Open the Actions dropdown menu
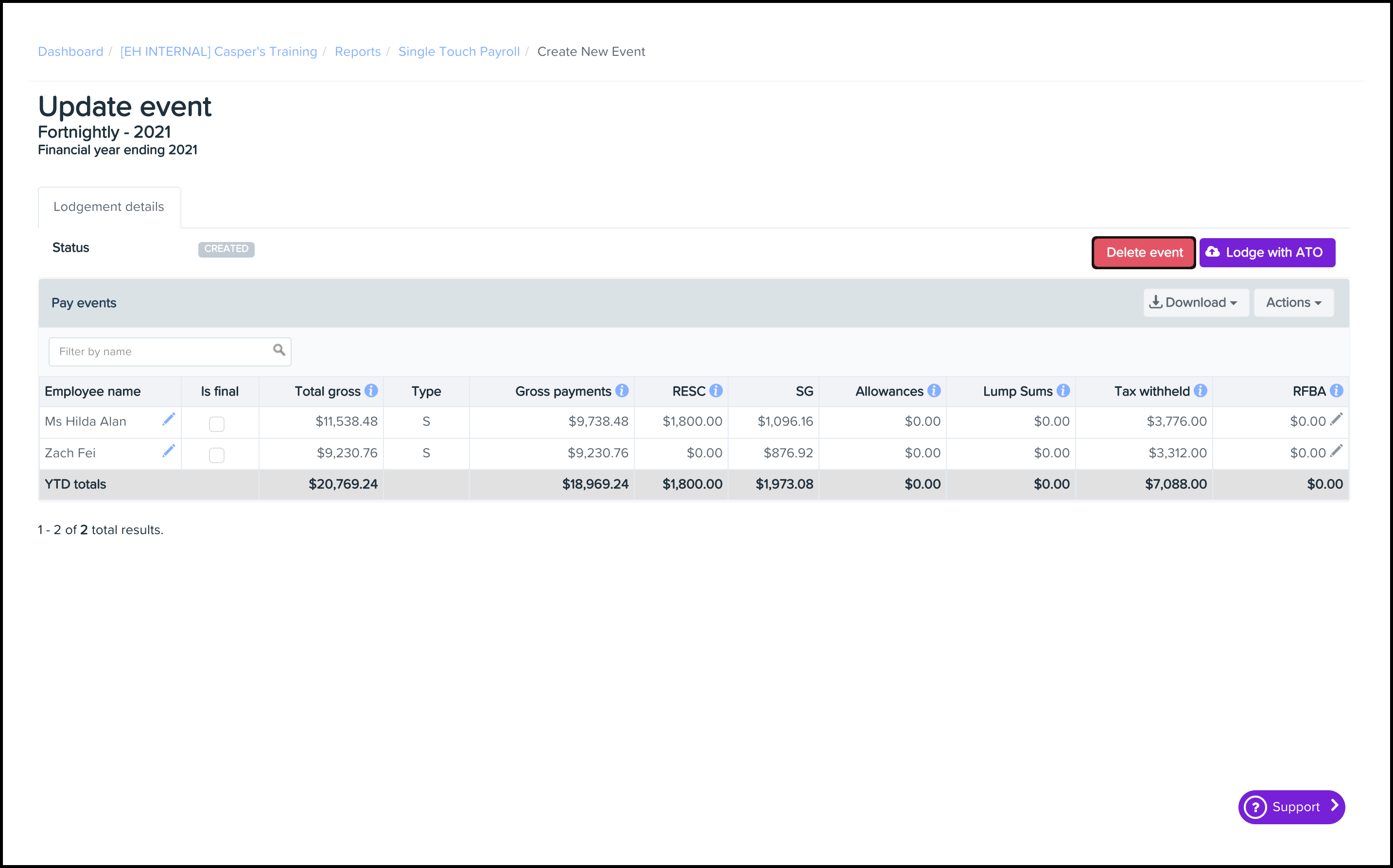Image resolution: width=1393 pixels, height=868 pixels. pyautogui.click(x=1293, y=303)
